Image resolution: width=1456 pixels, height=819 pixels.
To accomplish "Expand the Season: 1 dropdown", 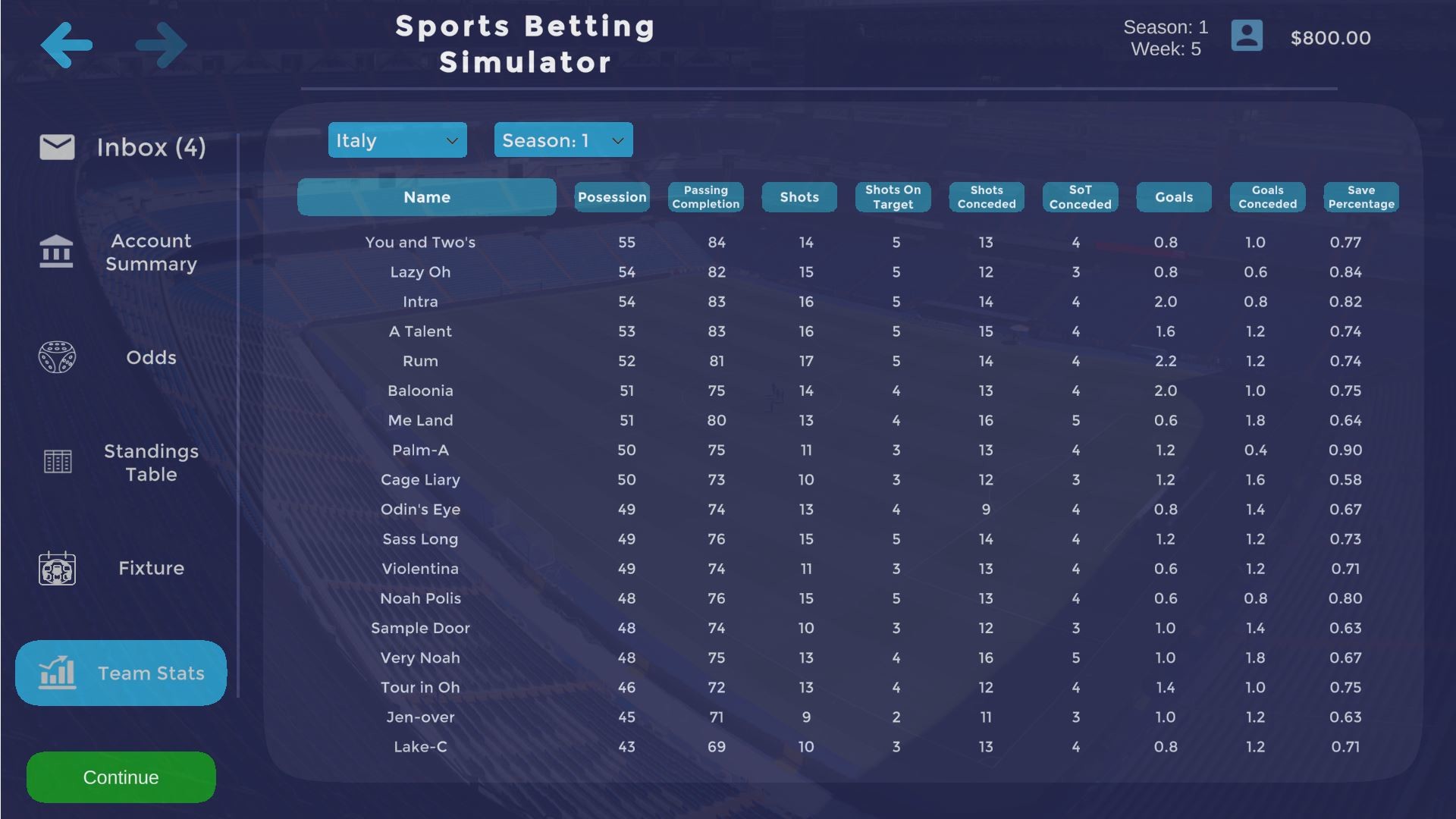I will 563,140.
